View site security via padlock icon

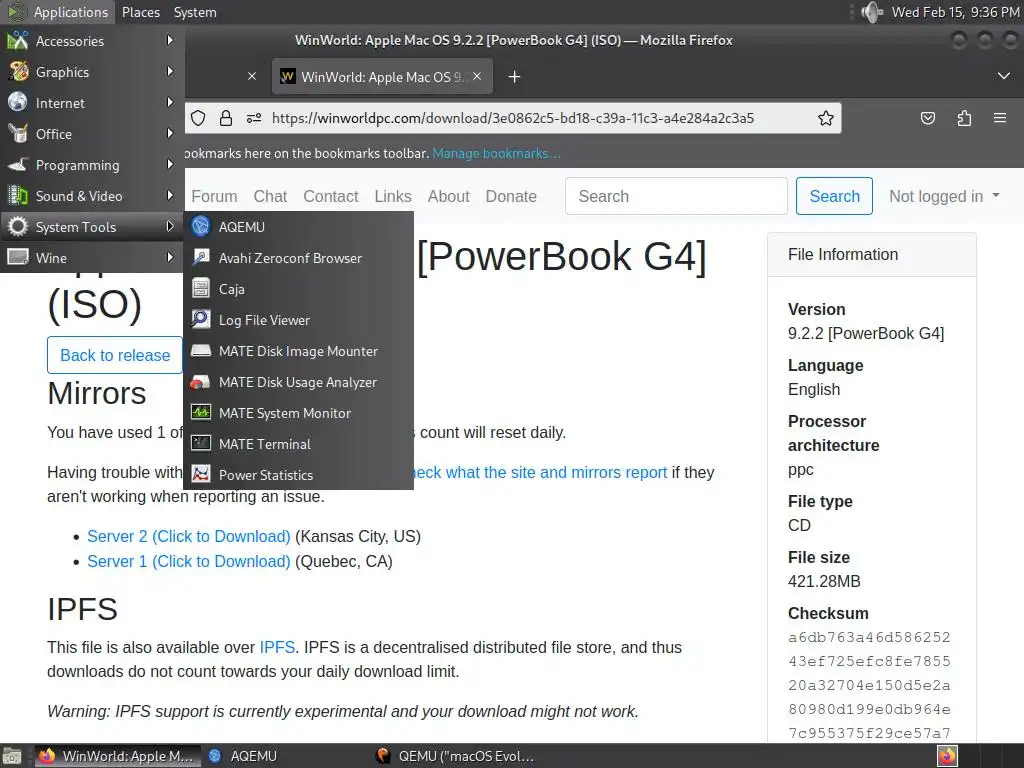pyautogui.click(x=226, y=118)
